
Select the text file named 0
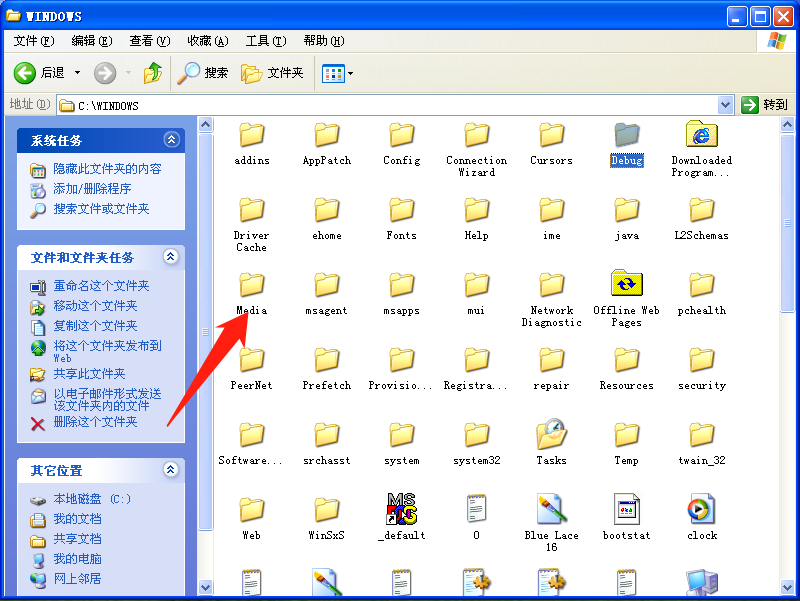pyautogui.click(x=477, y=509)
